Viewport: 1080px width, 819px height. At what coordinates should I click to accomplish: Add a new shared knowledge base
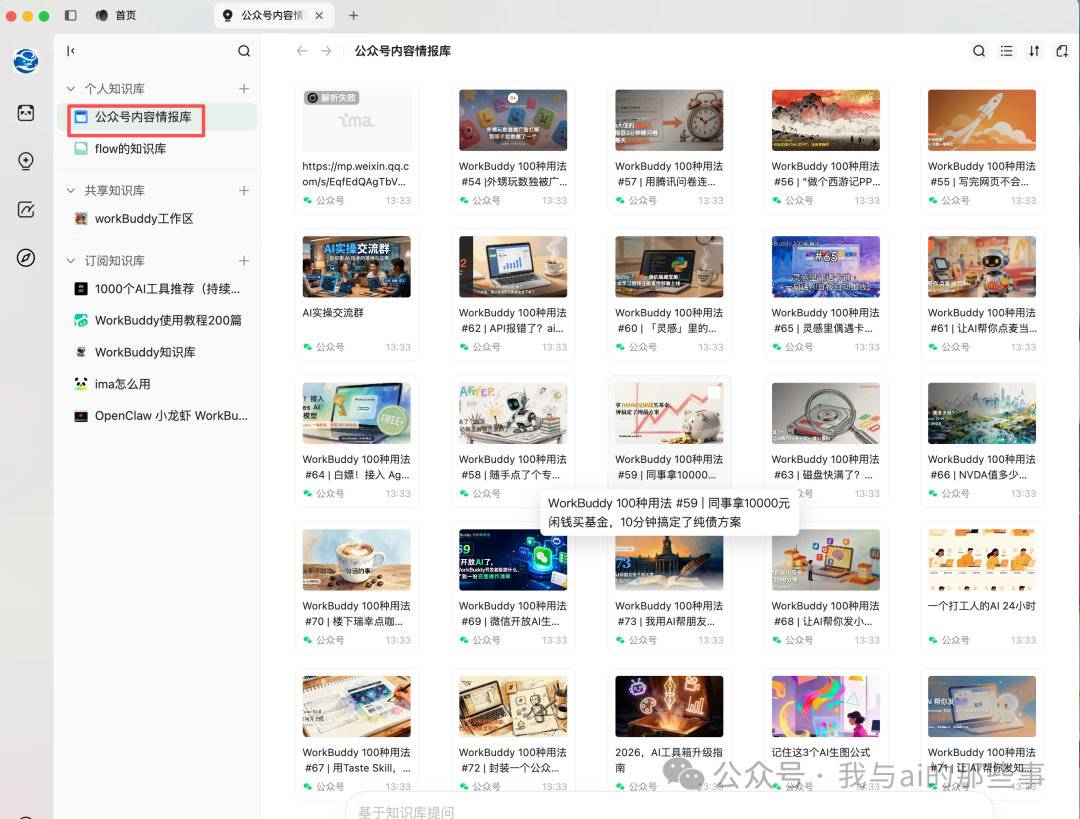point(244,190)
